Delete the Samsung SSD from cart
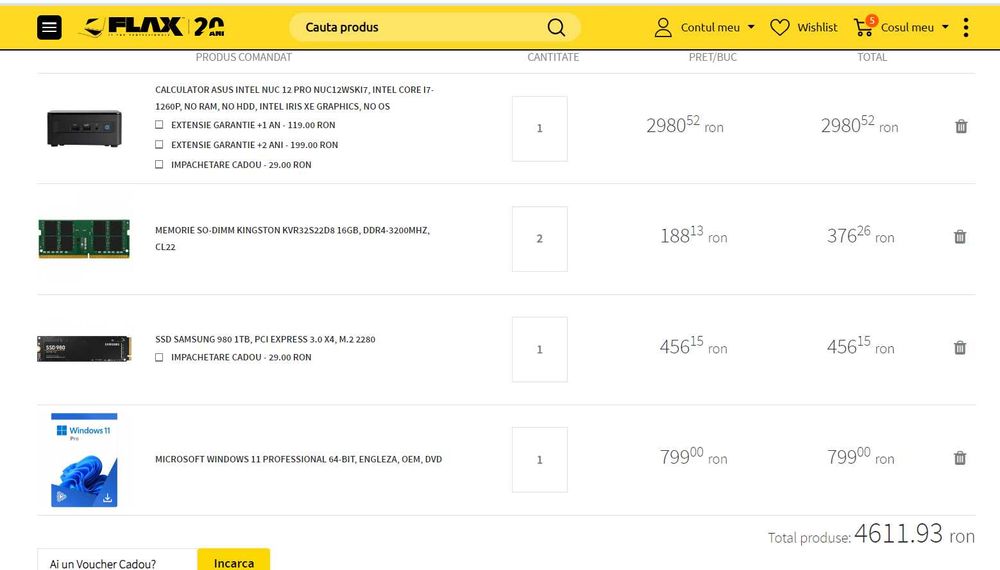The height and width of the screenshot is (570, 1000). 960,347
